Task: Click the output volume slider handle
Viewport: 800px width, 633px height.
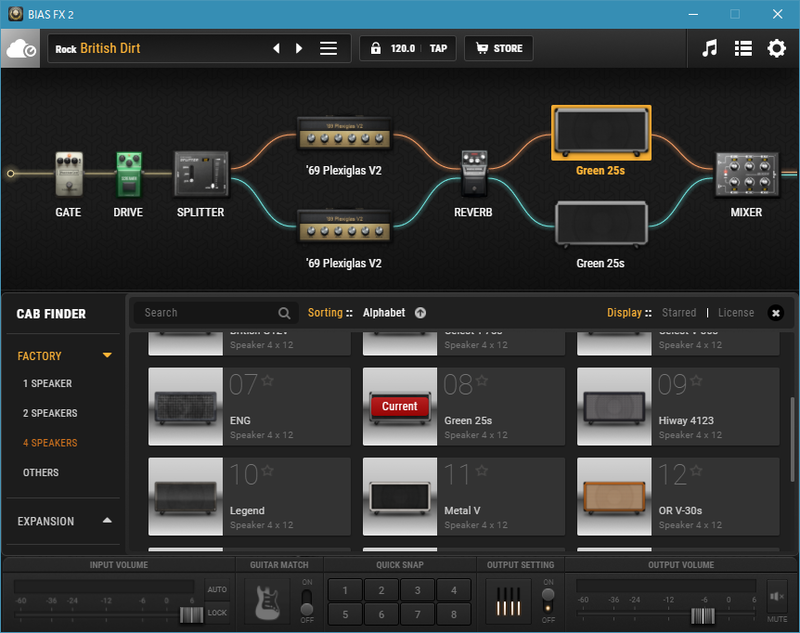Action: pyautogui.click(x=703, y=616)
